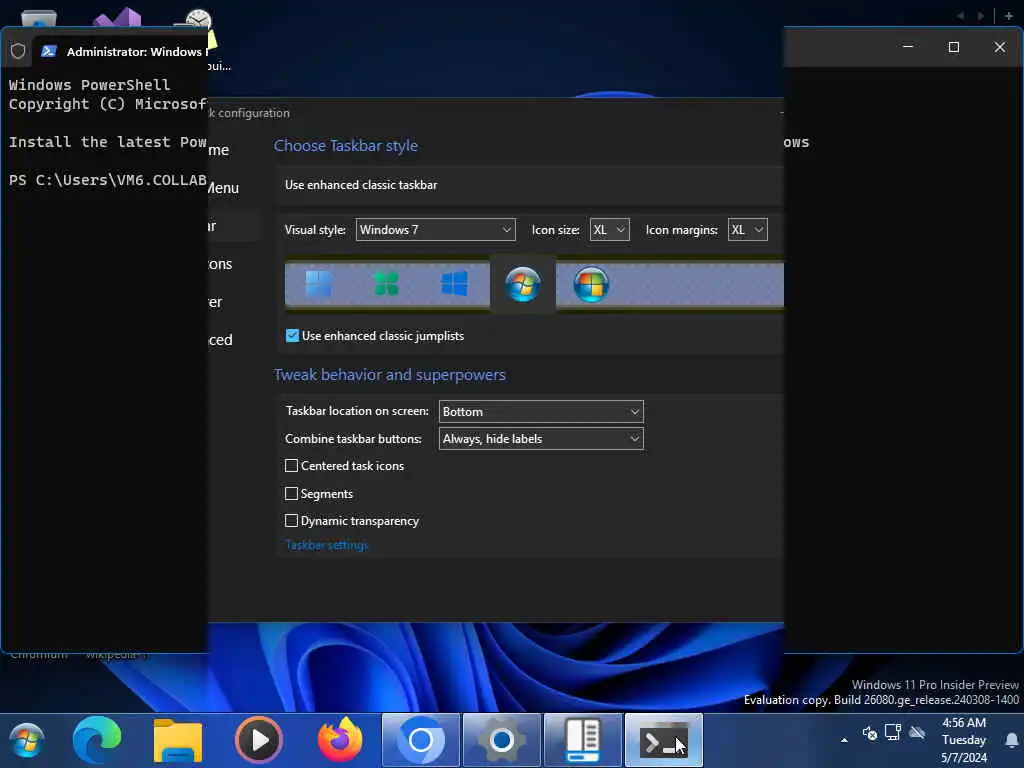This screenshot has height=768, width=1024.
Task: Open the Start orb on the taskbar
Action: (27, 741)
